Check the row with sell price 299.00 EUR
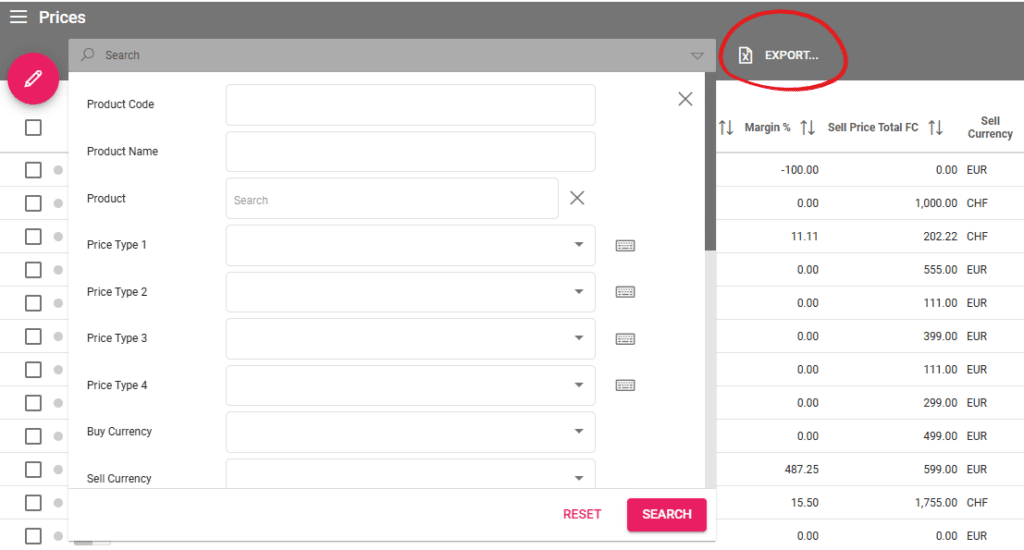The image size is (1024, 550). coord(33,403)
